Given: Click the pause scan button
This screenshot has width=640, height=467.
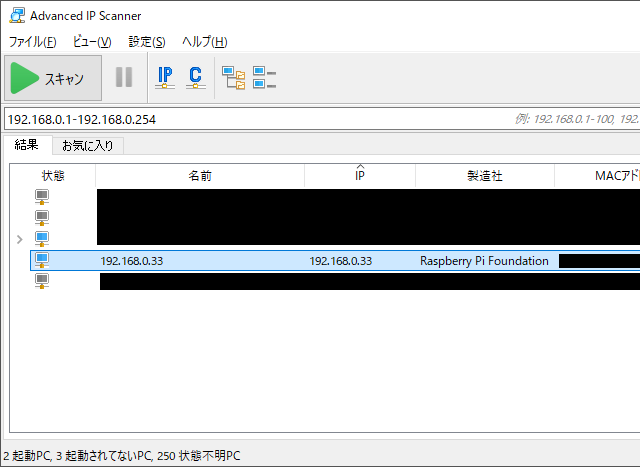Looking at the screenshot, I should tap(124, 77).
